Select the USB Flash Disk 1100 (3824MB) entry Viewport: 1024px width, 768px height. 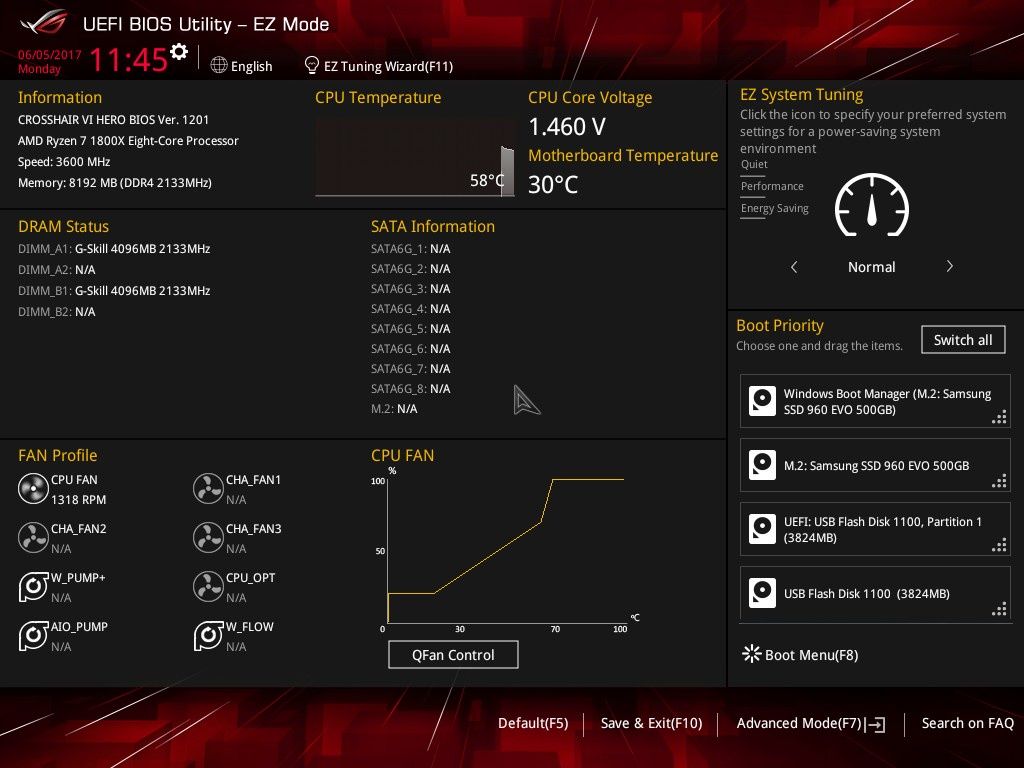pyautogui.click(x=875, y=593)
